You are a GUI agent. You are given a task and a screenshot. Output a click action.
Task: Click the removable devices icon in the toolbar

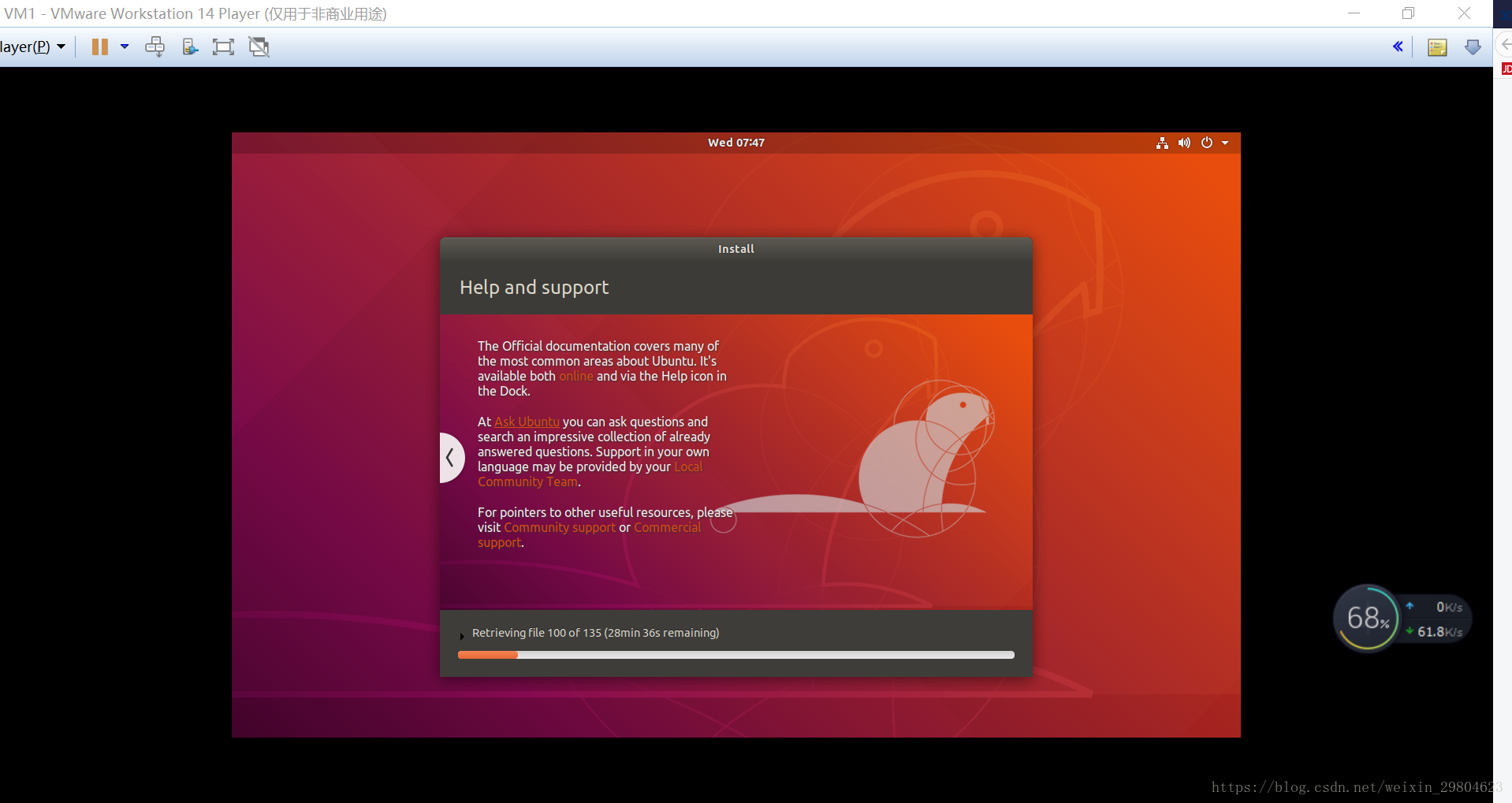click(190, 46)
